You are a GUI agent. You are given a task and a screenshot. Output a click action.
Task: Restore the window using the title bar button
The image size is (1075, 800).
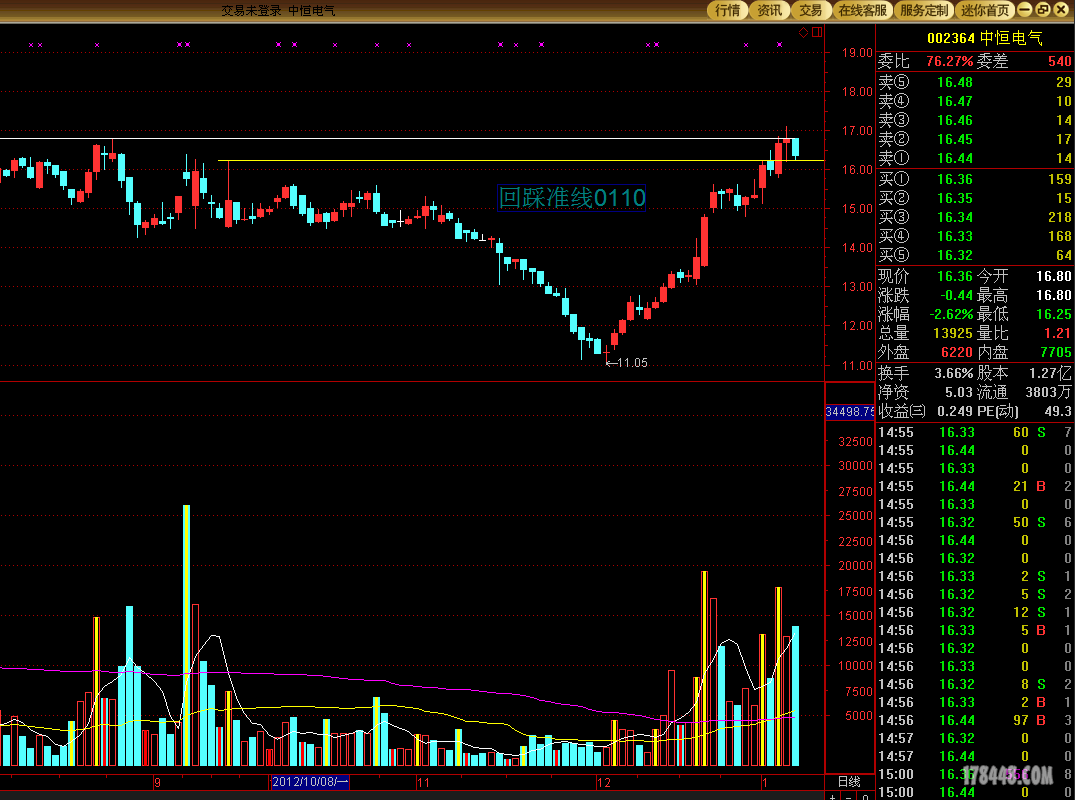pos(1044,10)
